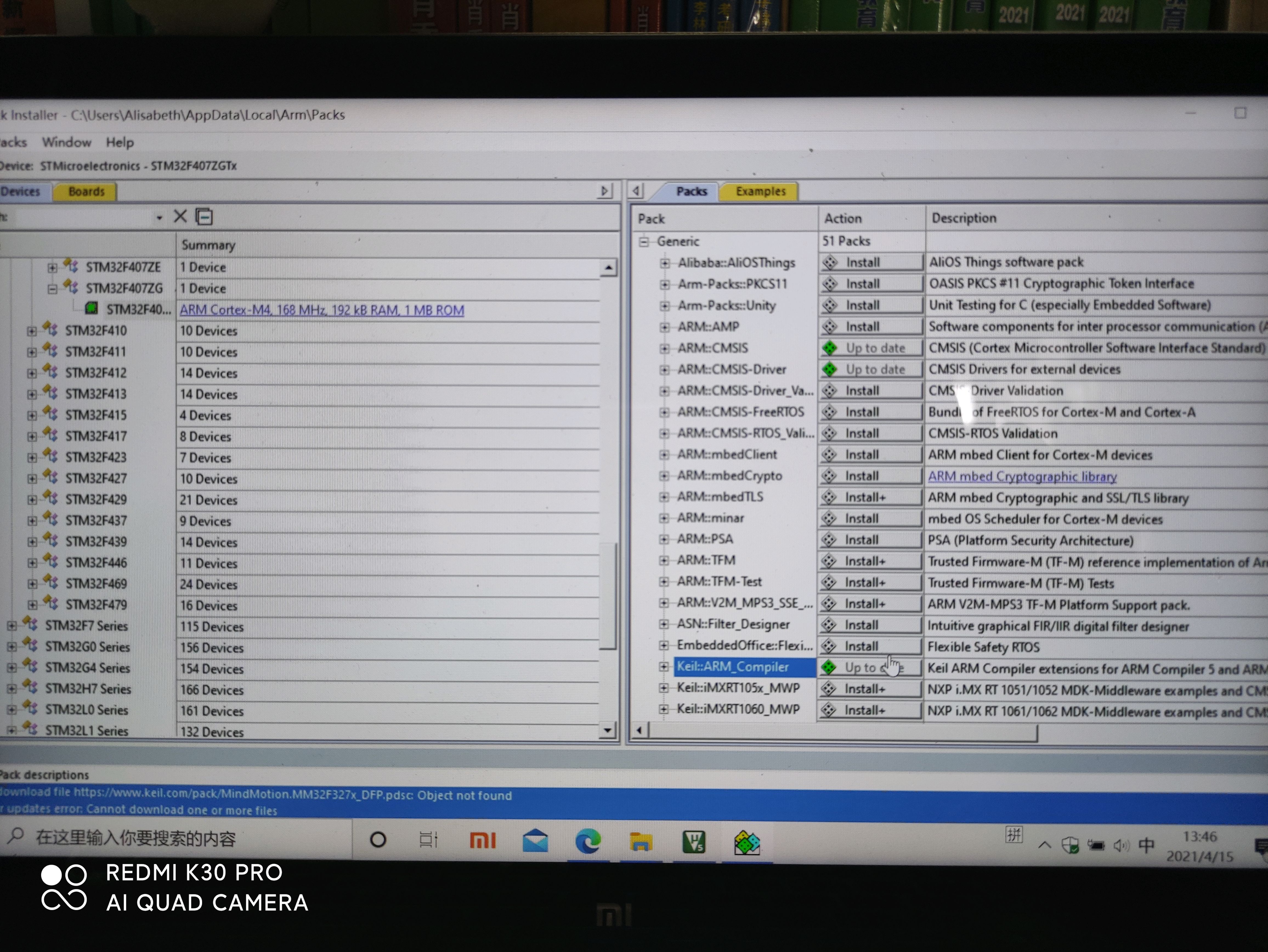Switch to the Packs tab
This screenshot has width=1268, height=952.
click(691, 191)
